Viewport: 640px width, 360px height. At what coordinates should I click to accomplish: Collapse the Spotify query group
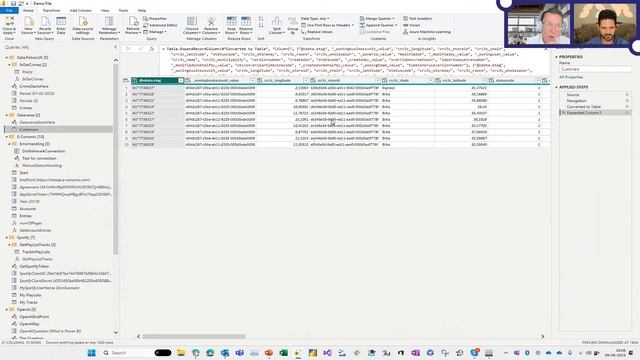(x=7, y=237)
